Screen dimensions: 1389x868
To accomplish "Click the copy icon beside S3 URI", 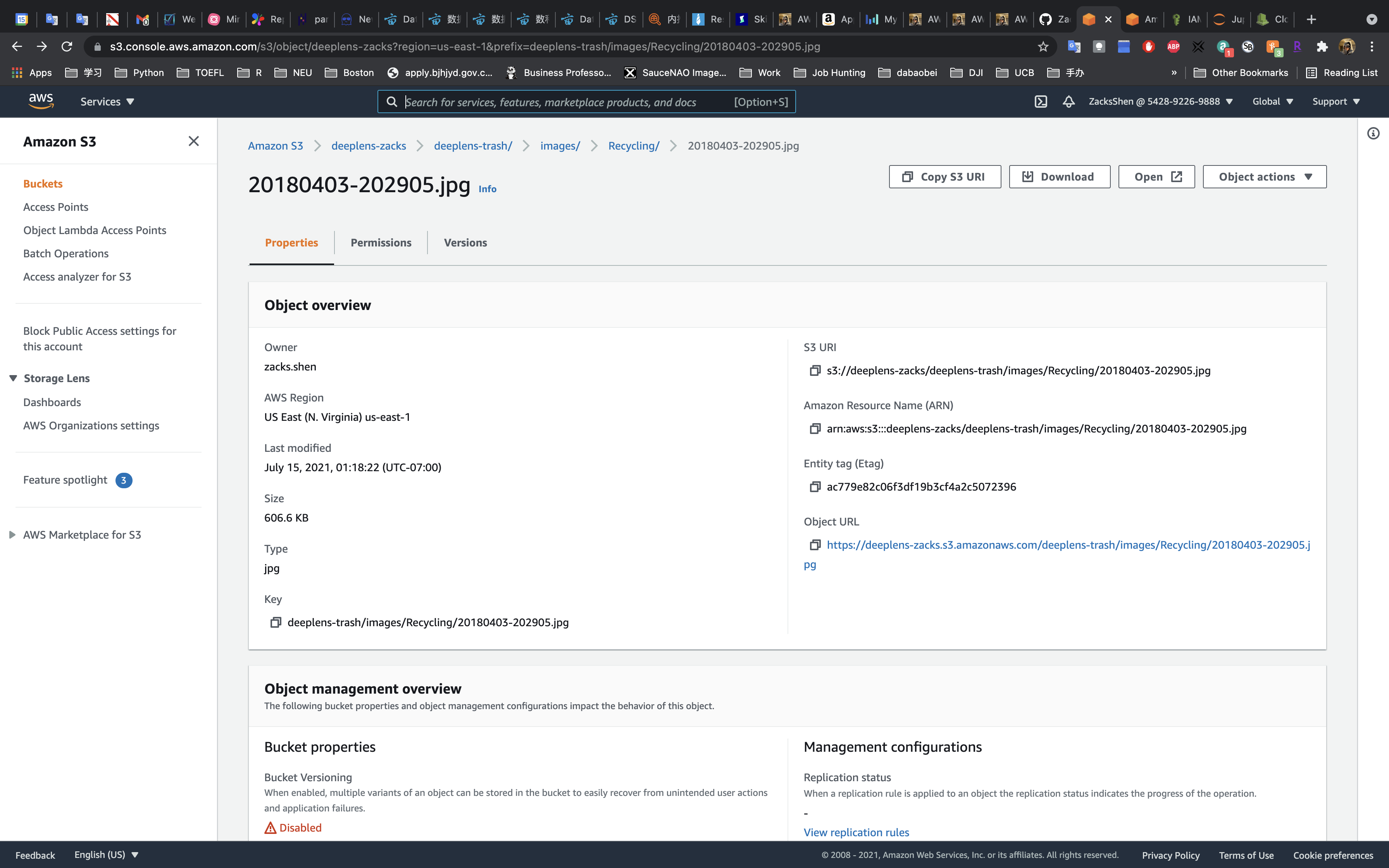I will point(815,371).
